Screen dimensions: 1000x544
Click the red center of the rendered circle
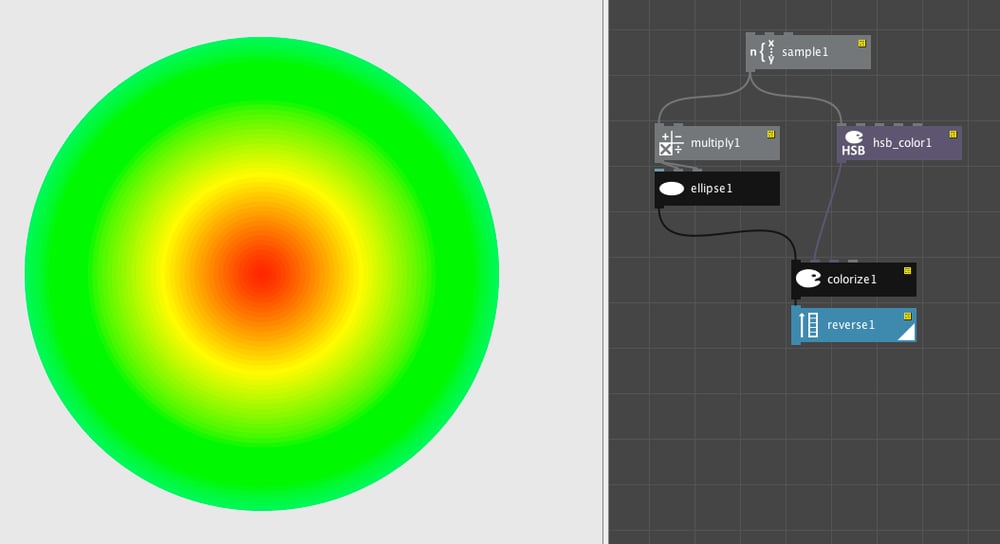pyautogui.click(x=261, y=274)
